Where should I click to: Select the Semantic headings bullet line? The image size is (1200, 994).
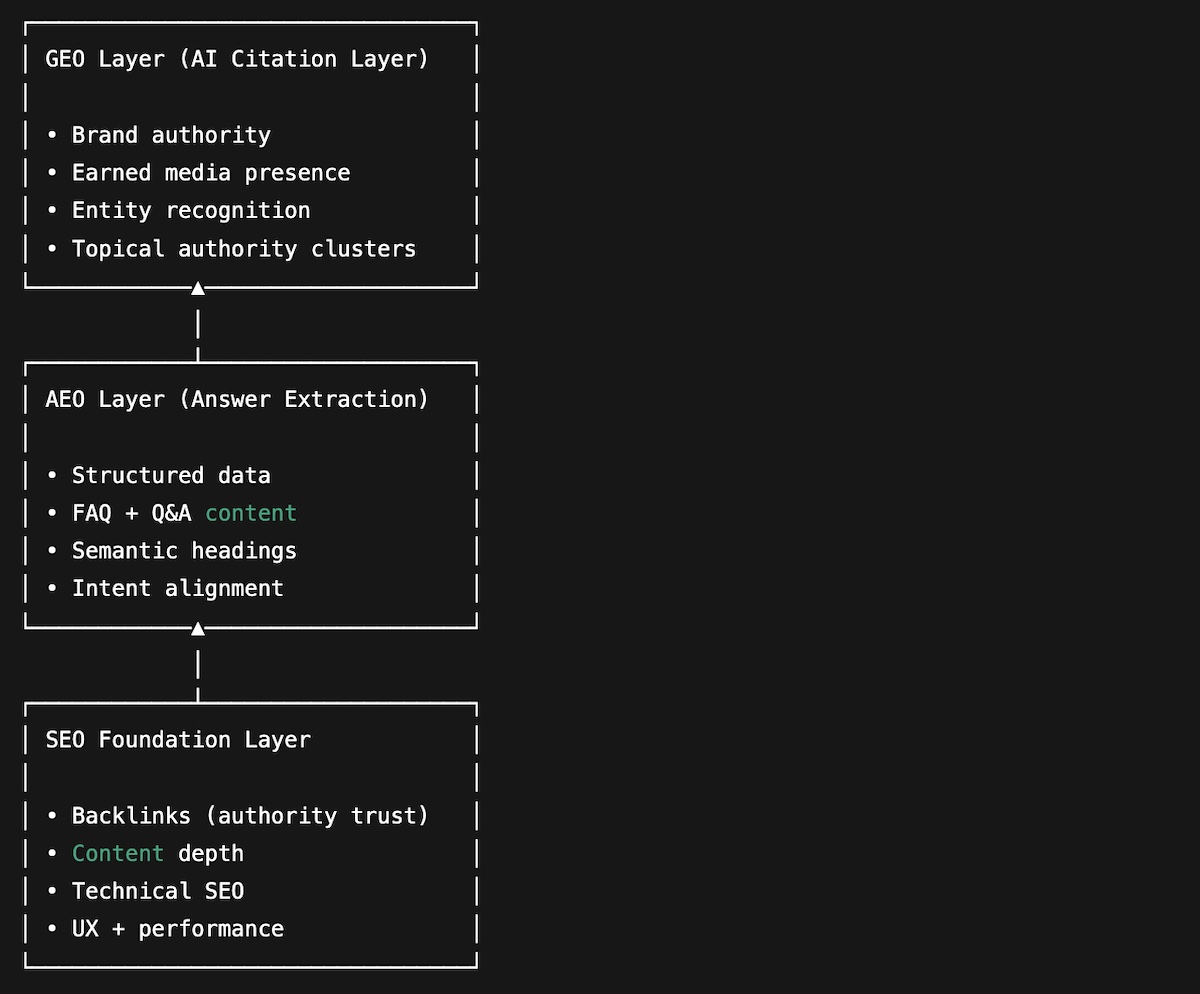coord(184,551)
